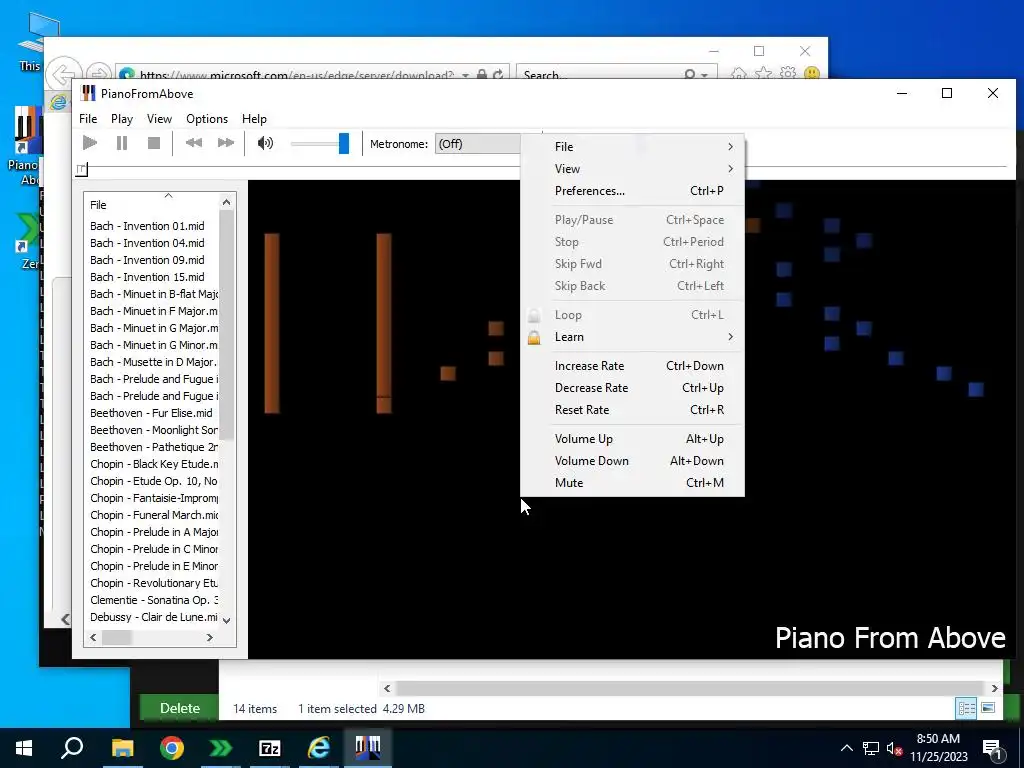The image size is (1024, 768).
Task: Select Bach - Minuet in F Major file
Action: point(154,311)
